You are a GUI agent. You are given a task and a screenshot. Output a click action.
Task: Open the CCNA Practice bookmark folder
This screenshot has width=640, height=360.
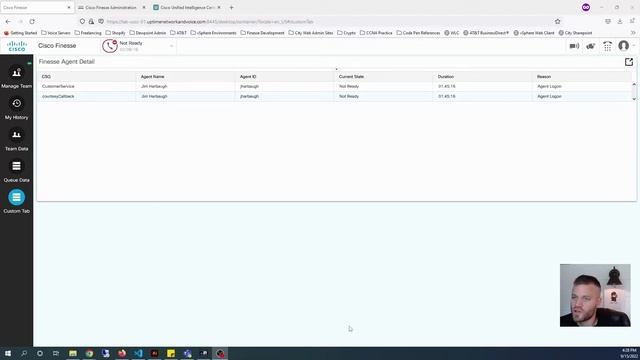tap(376, 33)
